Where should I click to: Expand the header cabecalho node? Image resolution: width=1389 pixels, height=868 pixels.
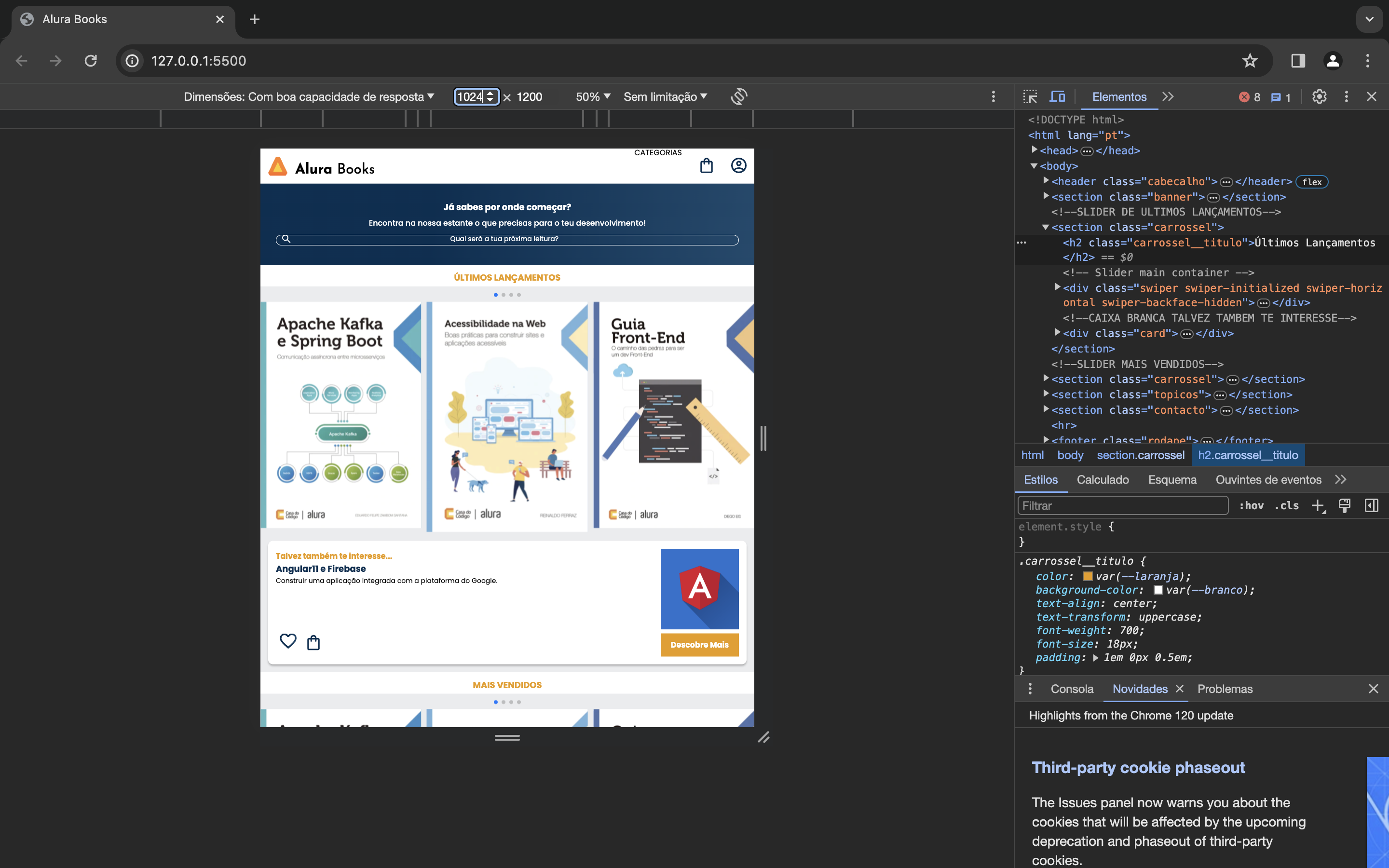1046,181
